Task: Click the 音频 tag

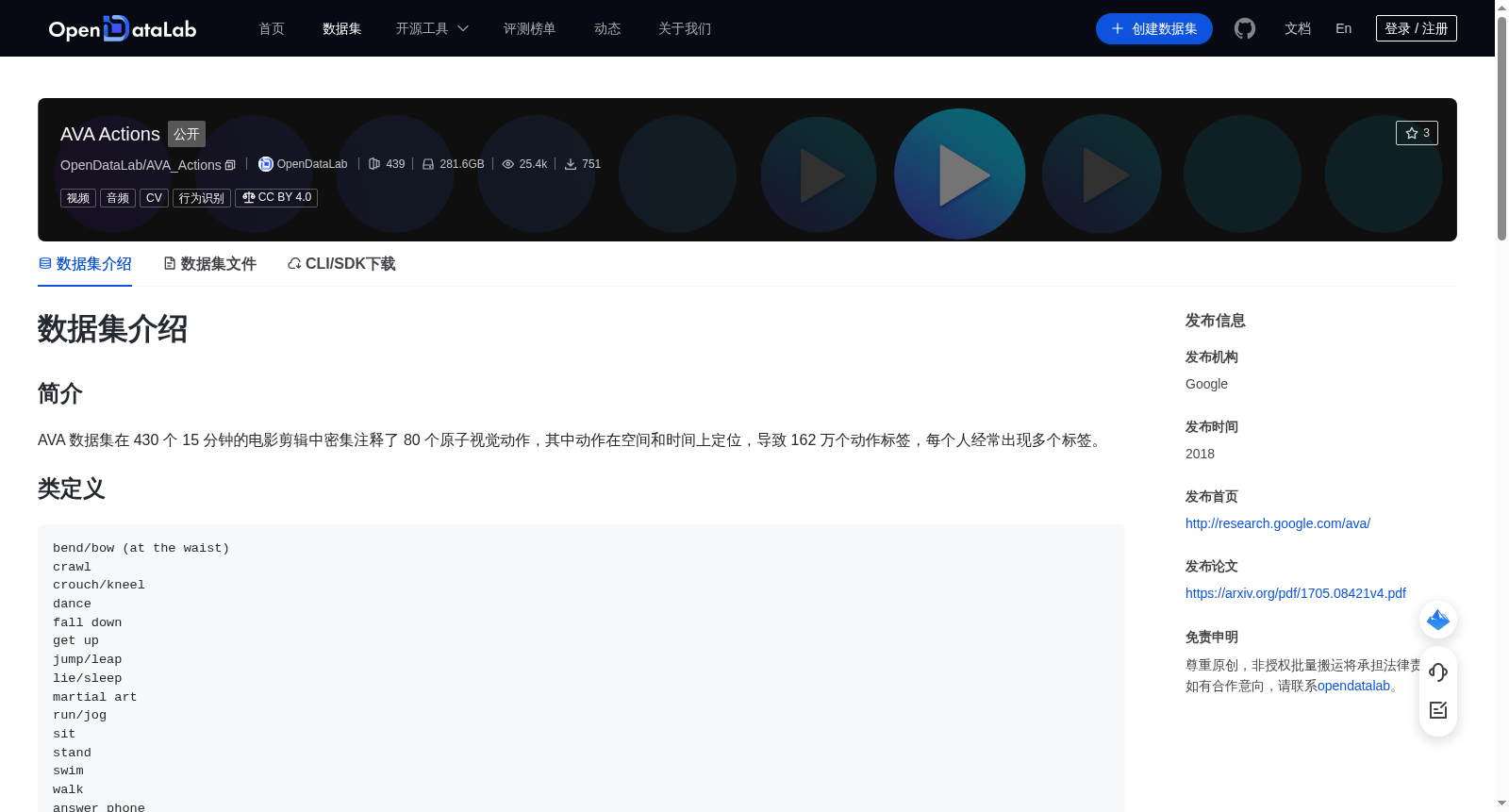Action: pyautogui.click(x=118, y=198)
